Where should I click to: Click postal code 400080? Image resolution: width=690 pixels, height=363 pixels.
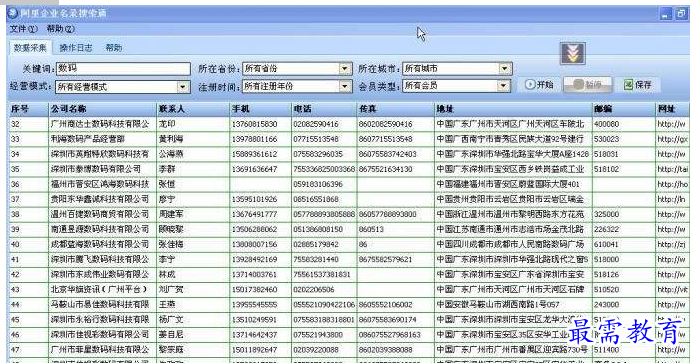coord(606,124)
